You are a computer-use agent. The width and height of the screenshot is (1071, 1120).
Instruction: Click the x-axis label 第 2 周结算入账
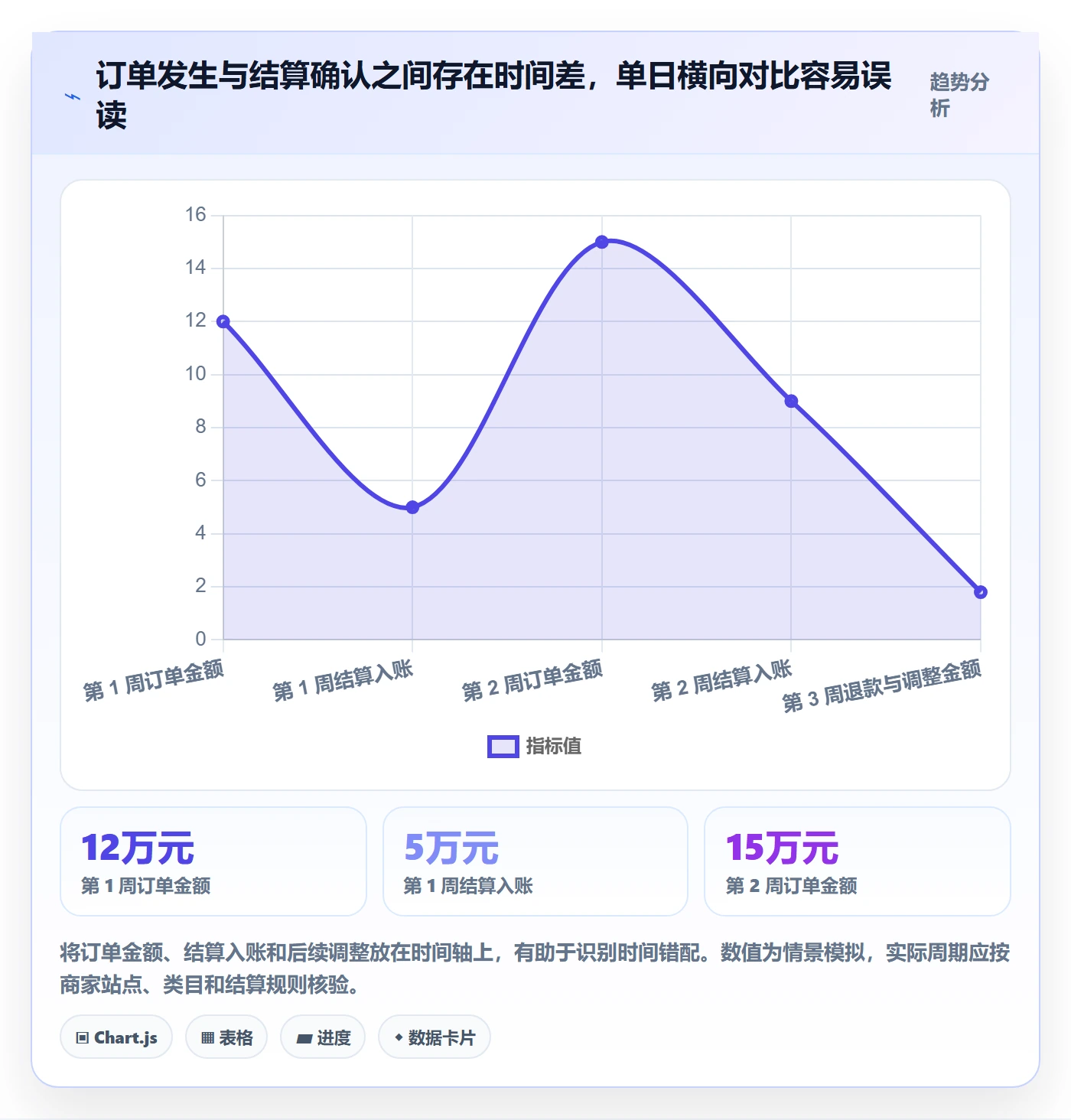pos(721,680)
